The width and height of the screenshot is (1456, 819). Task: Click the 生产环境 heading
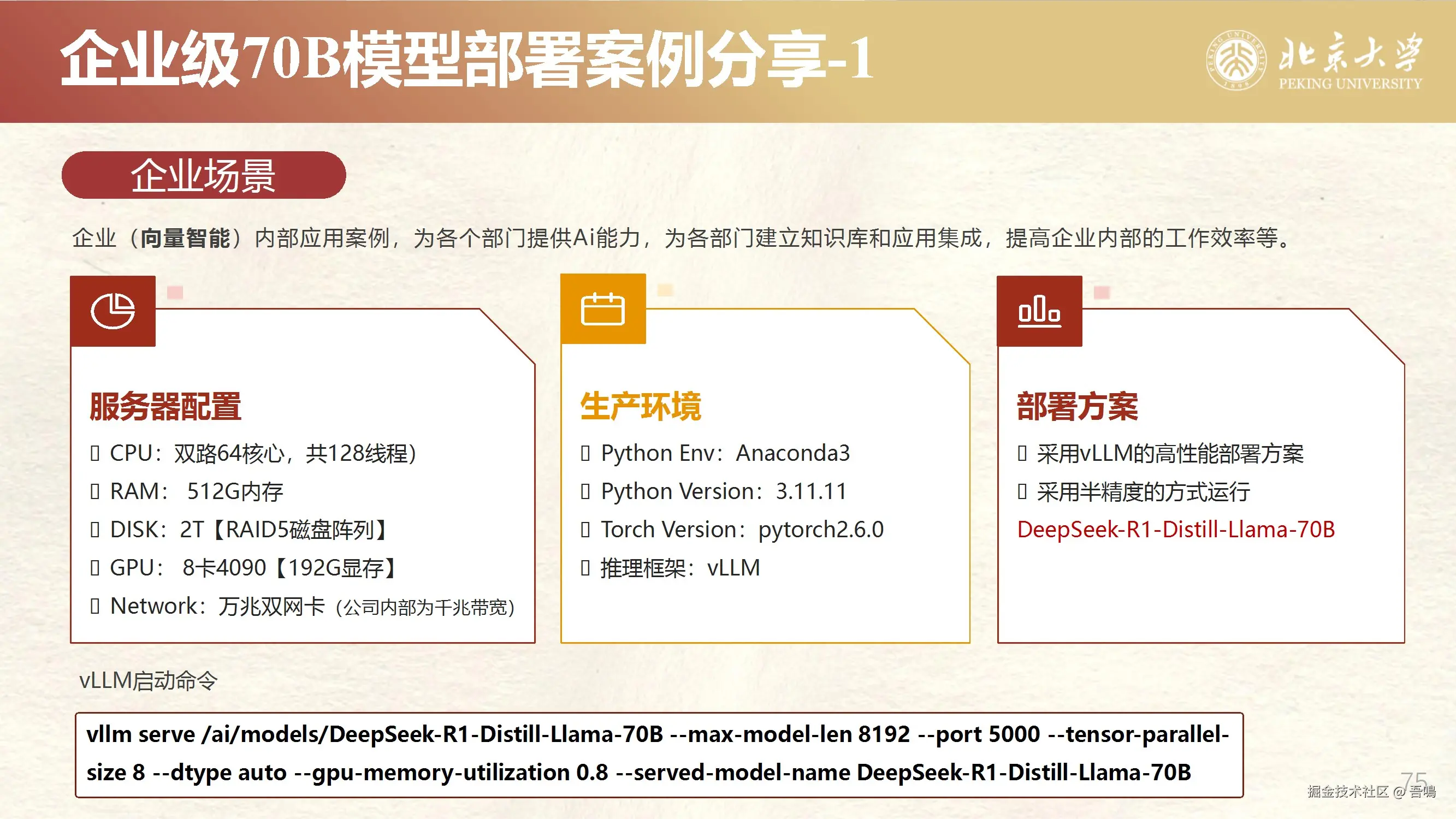(x=641, y=406)
